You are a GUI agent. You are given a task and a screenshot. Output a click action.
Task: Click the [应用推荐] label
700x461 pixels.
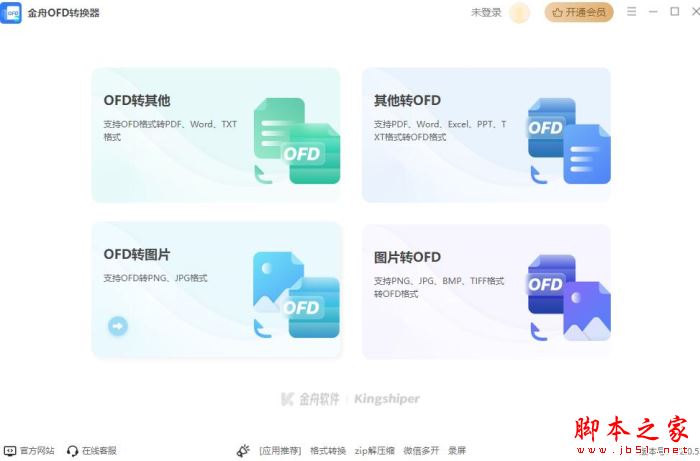click(x=280, y=451)
